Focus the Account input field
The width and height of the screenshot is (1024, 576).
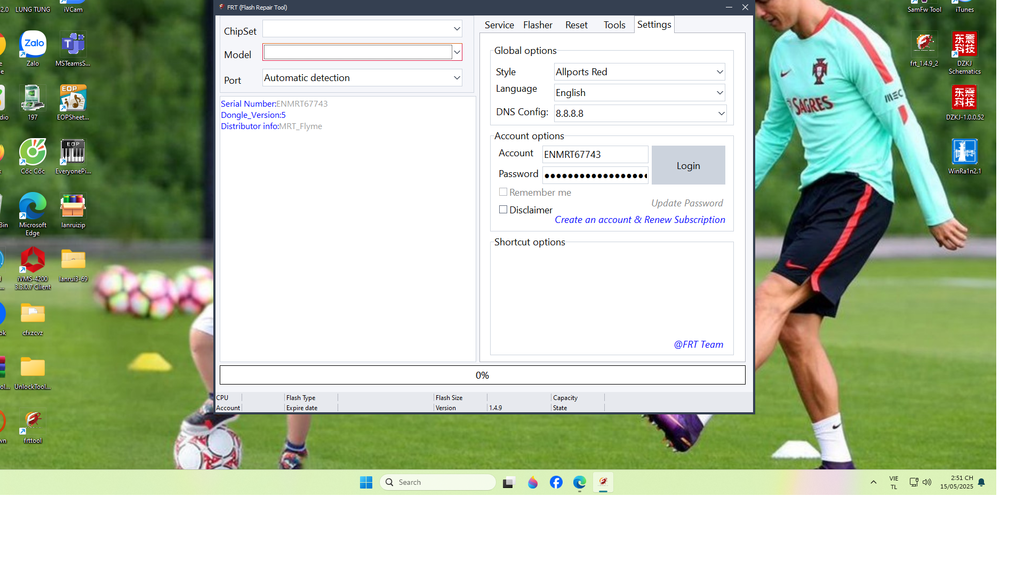coord(595,154)
